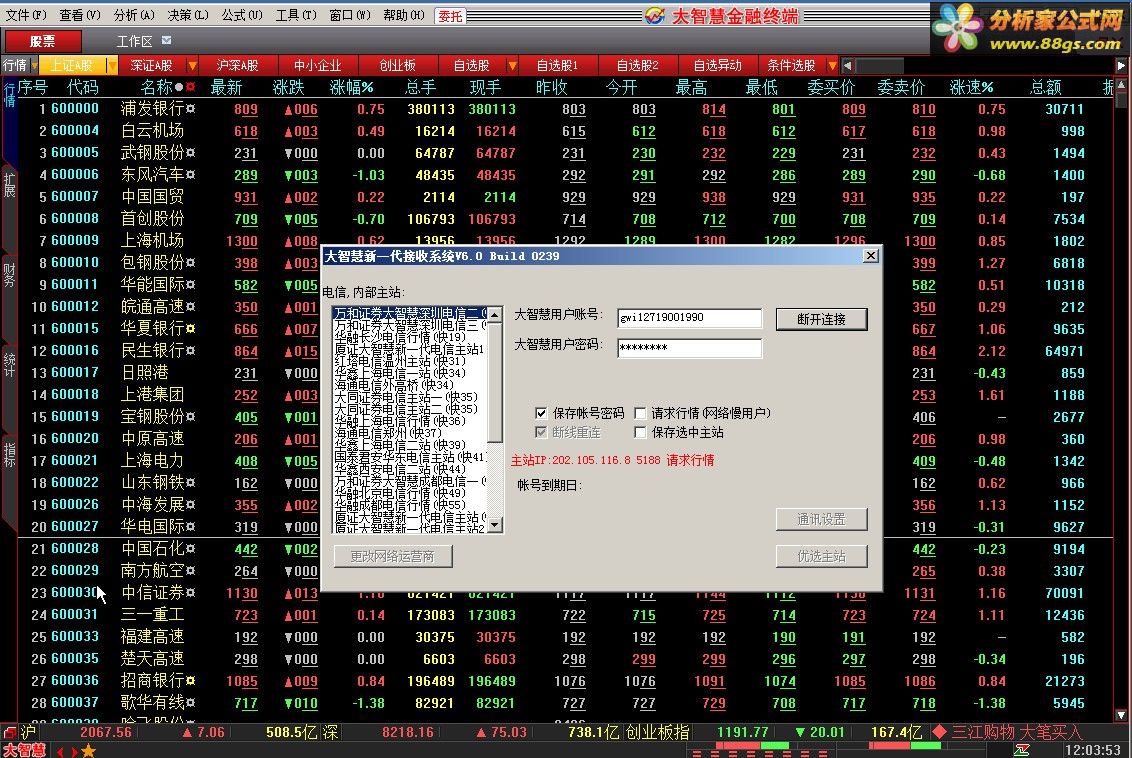1132x758 pixels.
Task: Close the 大智慧新一代接收系统 dialog
Action: 871,256
